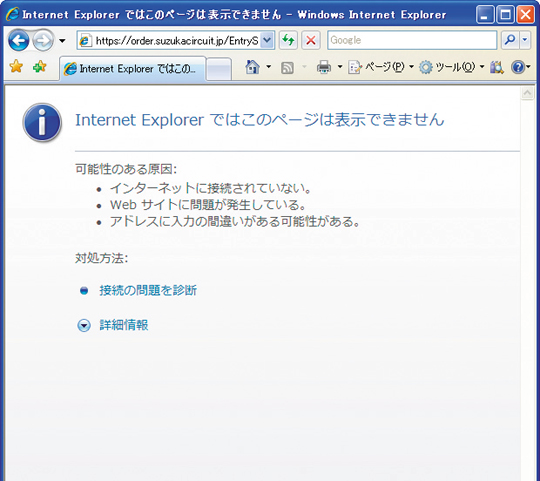
Task: Click the address bar URL field
Action: click(176, 41)
